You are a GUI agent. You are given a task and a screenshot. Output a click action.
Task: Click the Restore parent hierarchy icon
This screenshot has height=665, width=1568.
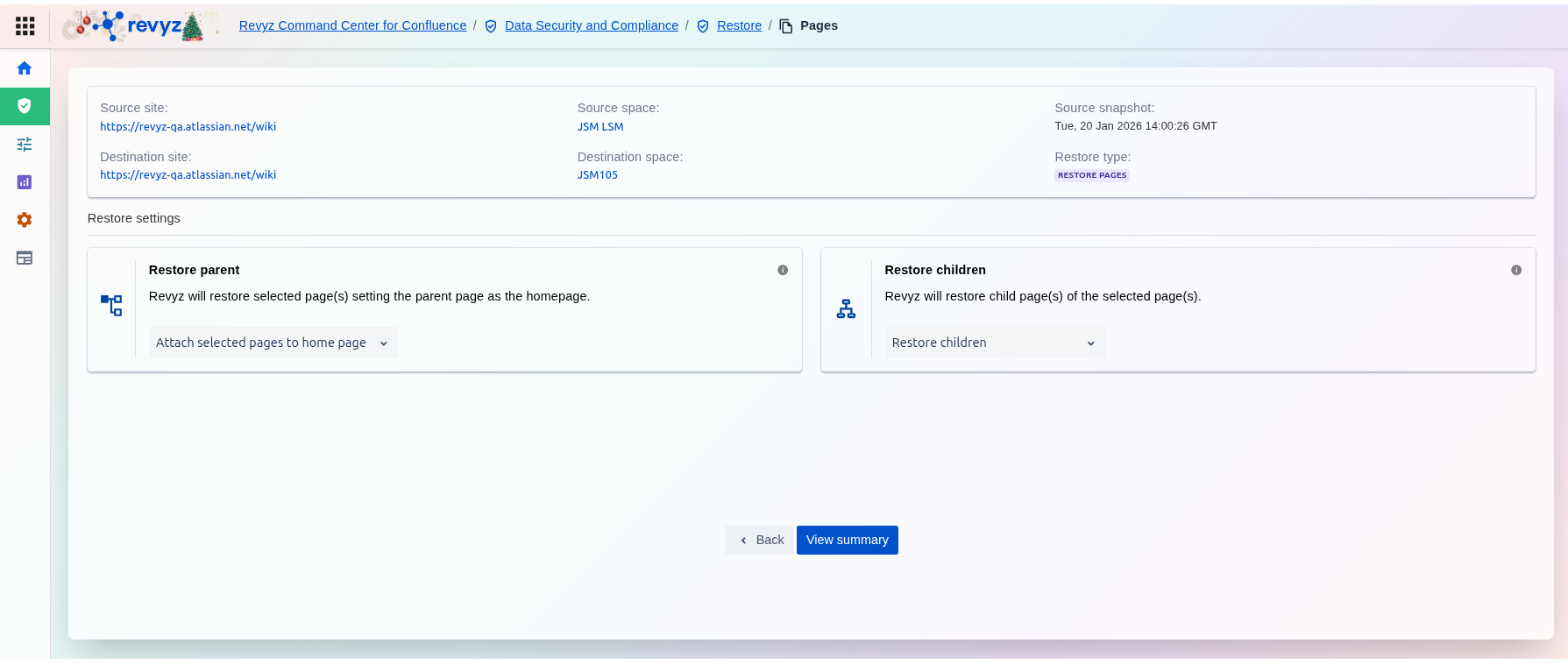111,306
